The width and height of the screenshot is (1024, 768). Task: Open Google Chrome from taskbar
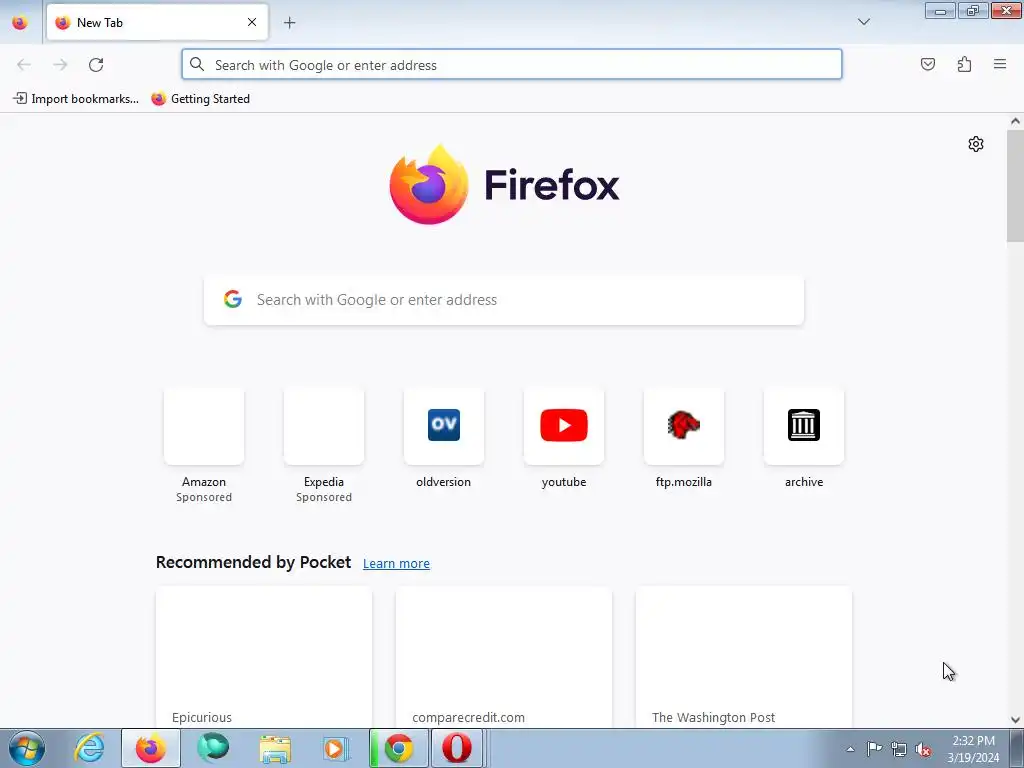coord(398,748)
